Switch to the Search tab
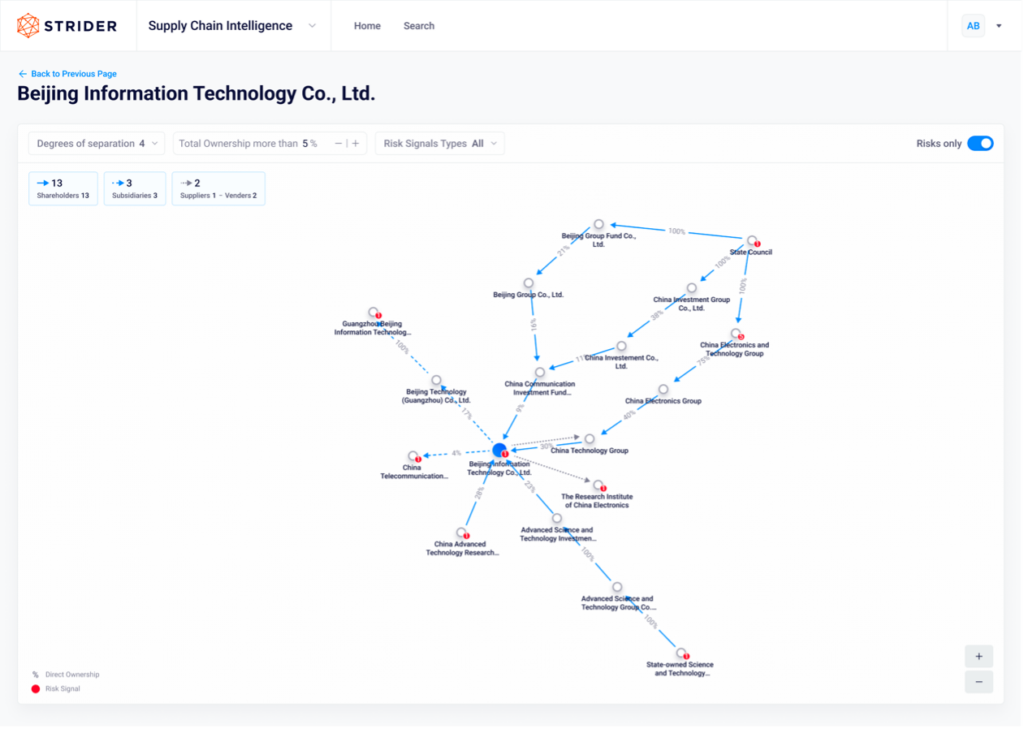The height and width of the screenshot is (729, 1024). tap(419, 25)
